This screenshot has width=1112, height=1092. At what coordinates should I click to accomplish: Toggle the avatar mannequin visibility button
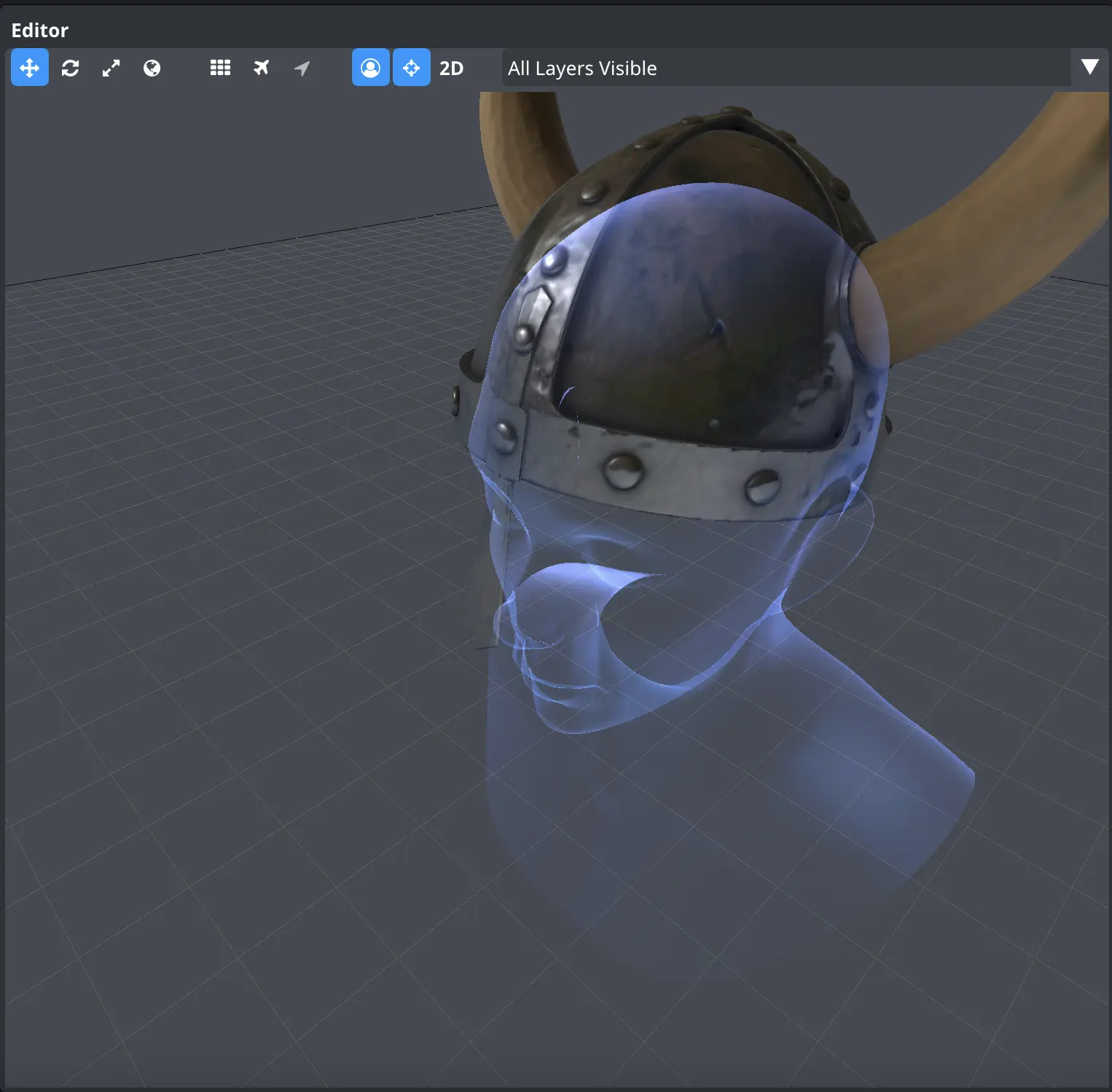[371, 68]
